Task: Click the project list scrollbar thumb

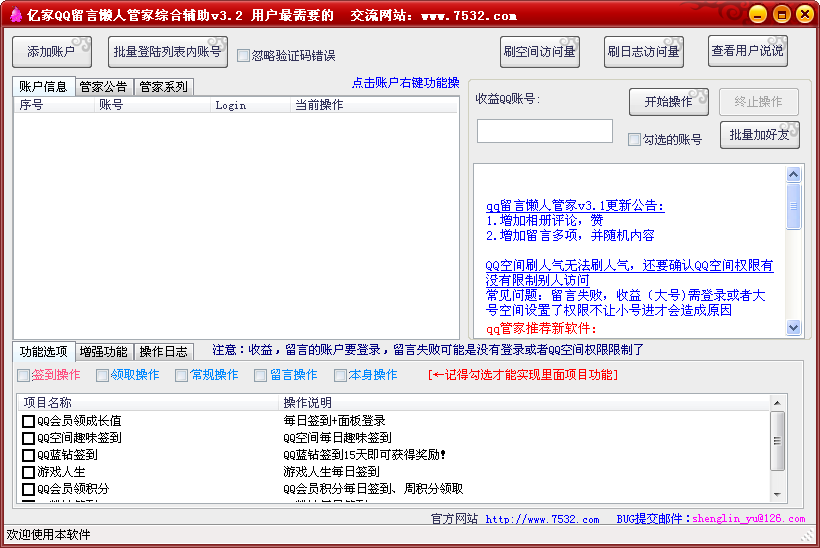Action: click(777, 441)
